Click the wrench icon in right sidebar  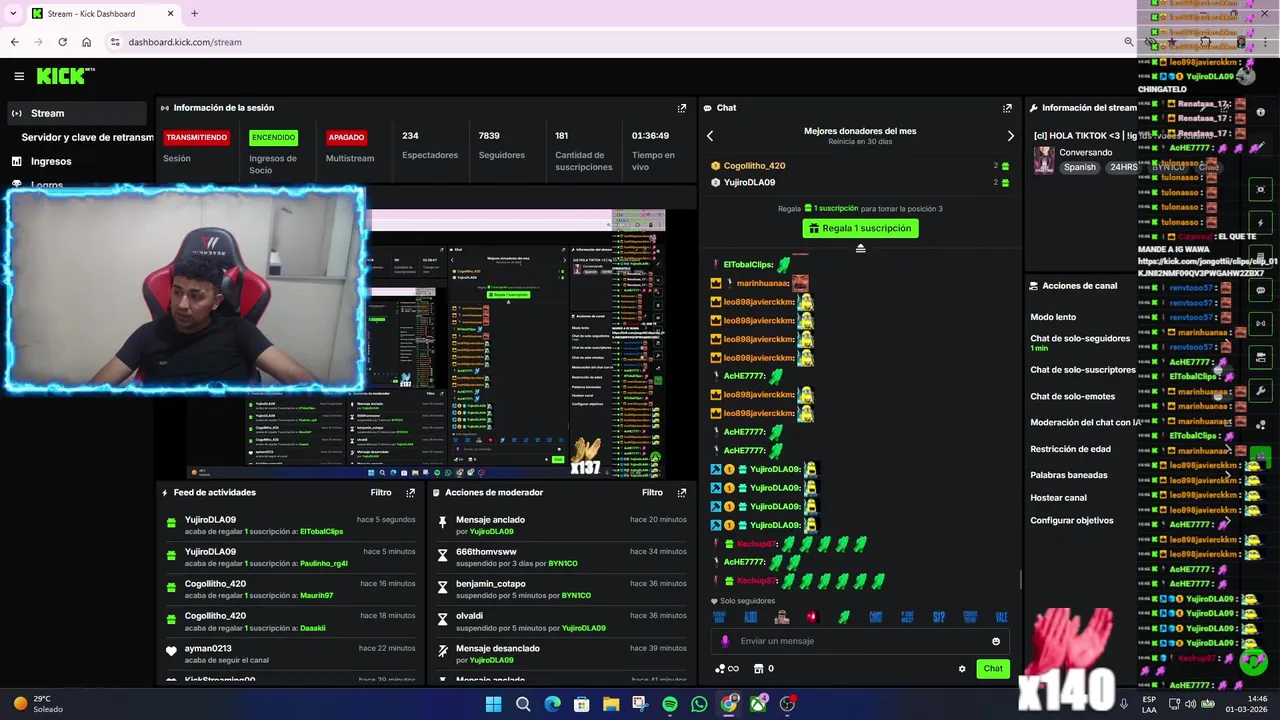click(x=1261, y=391)
